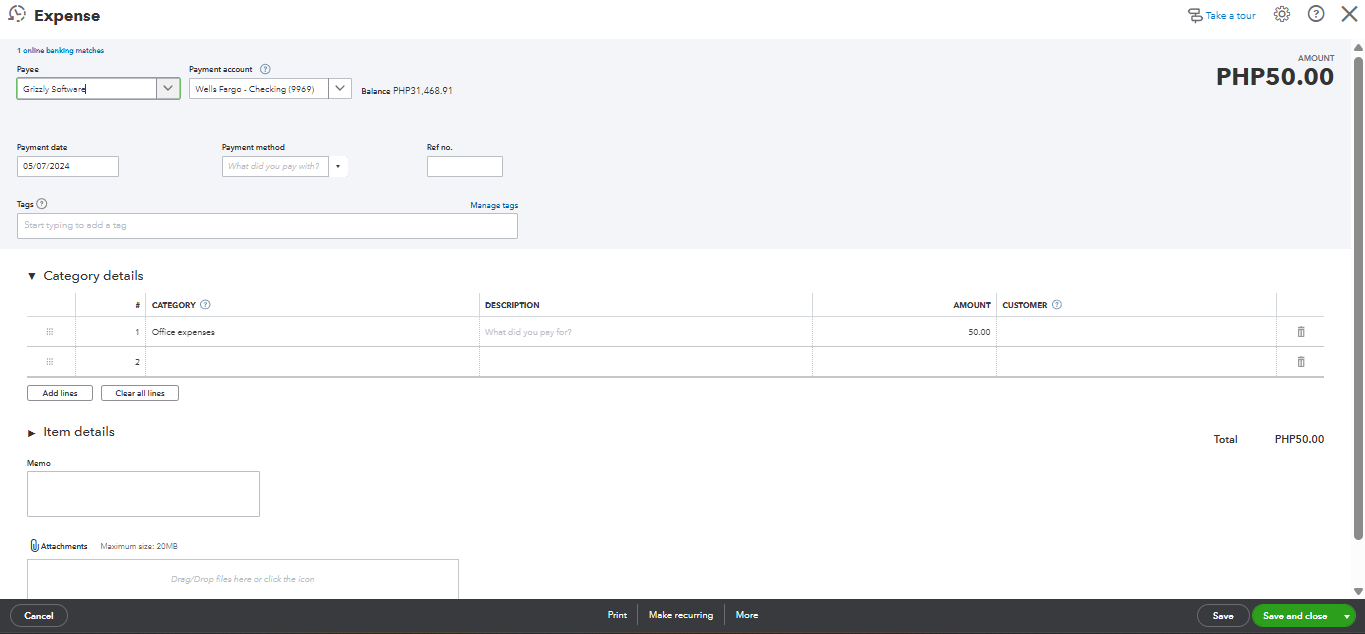Viewport: 1365px width, 634px height.
Task: Click Make recurring in the footer
Action: point(681,615)
